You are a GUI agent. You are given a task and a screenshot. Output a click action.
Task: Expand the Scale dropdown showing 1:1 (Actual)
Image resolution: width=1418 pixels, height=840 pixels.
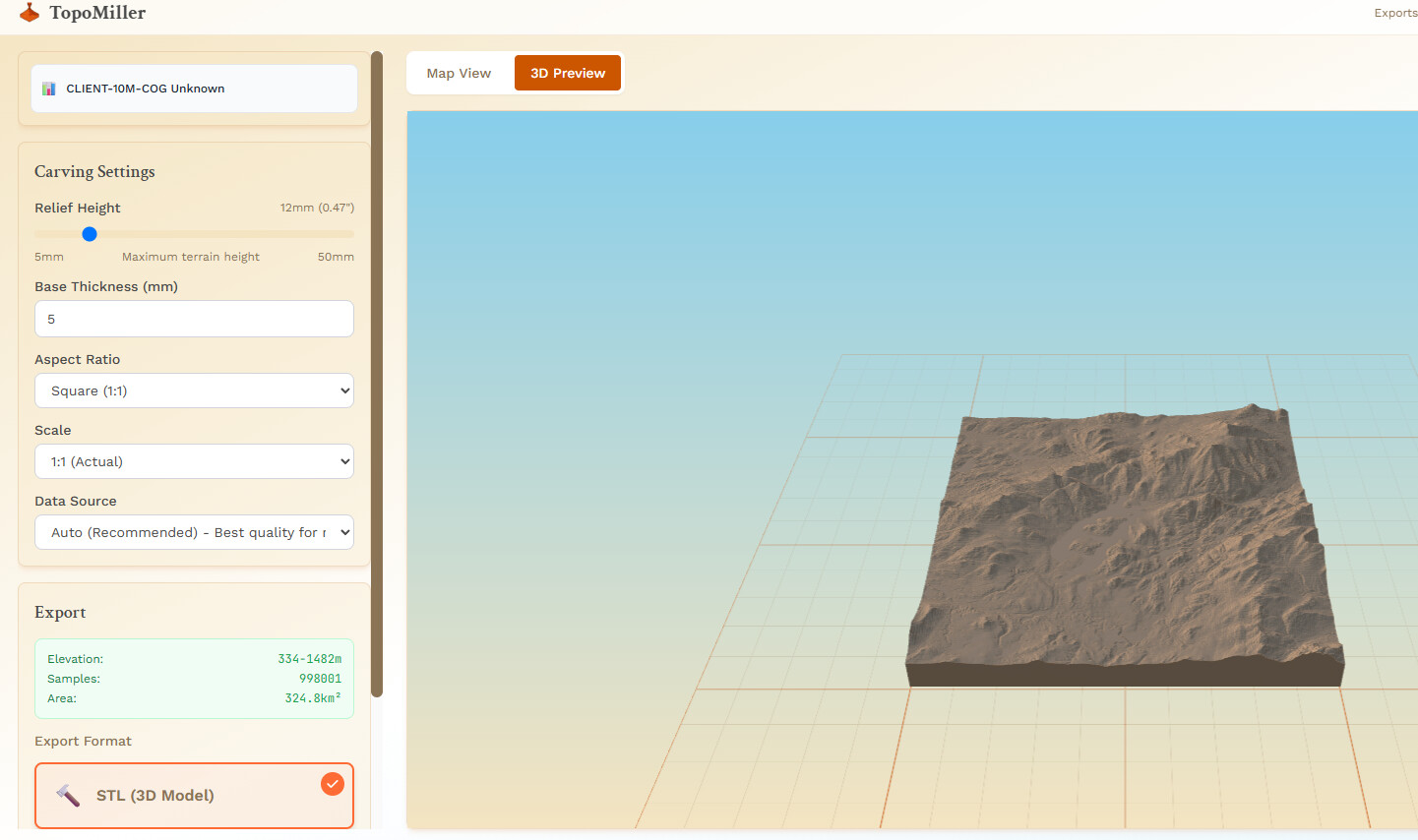pyautogui.click(x=194, y=461)
